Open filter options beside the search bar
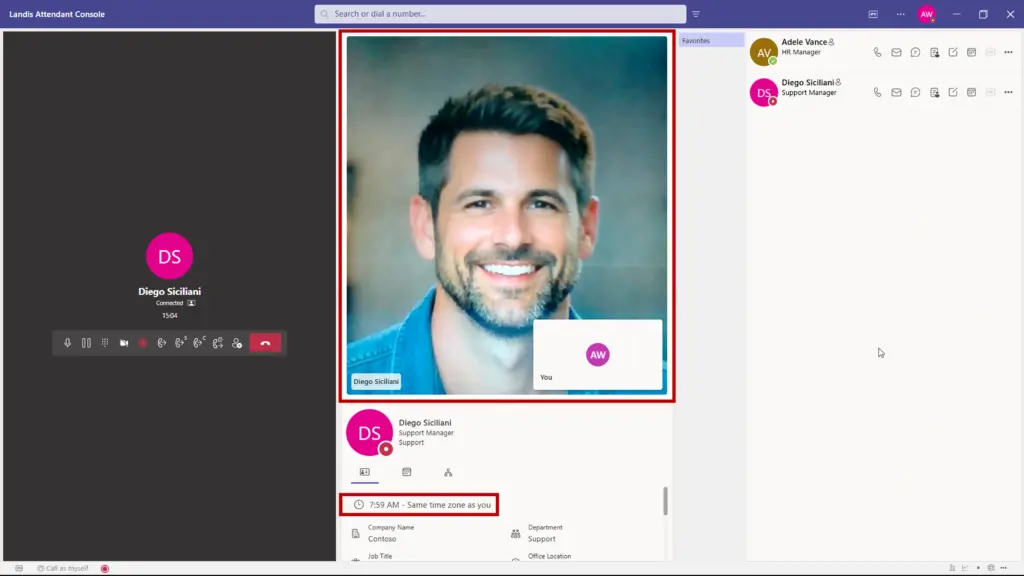1024x576 pixels. tap(696, 14)
